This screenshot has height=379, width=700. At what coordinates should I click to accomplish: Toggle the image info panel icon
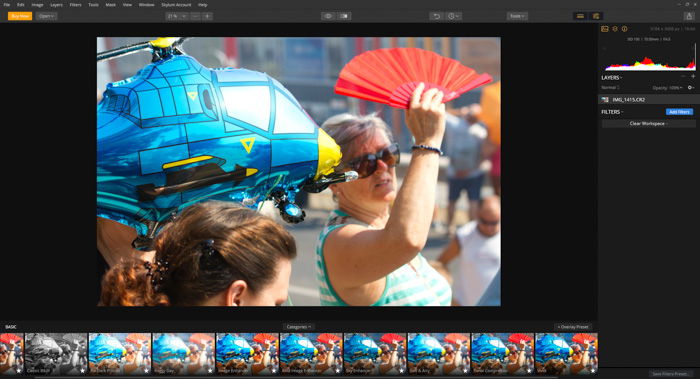pyautogui.click(x=625, y=29)
